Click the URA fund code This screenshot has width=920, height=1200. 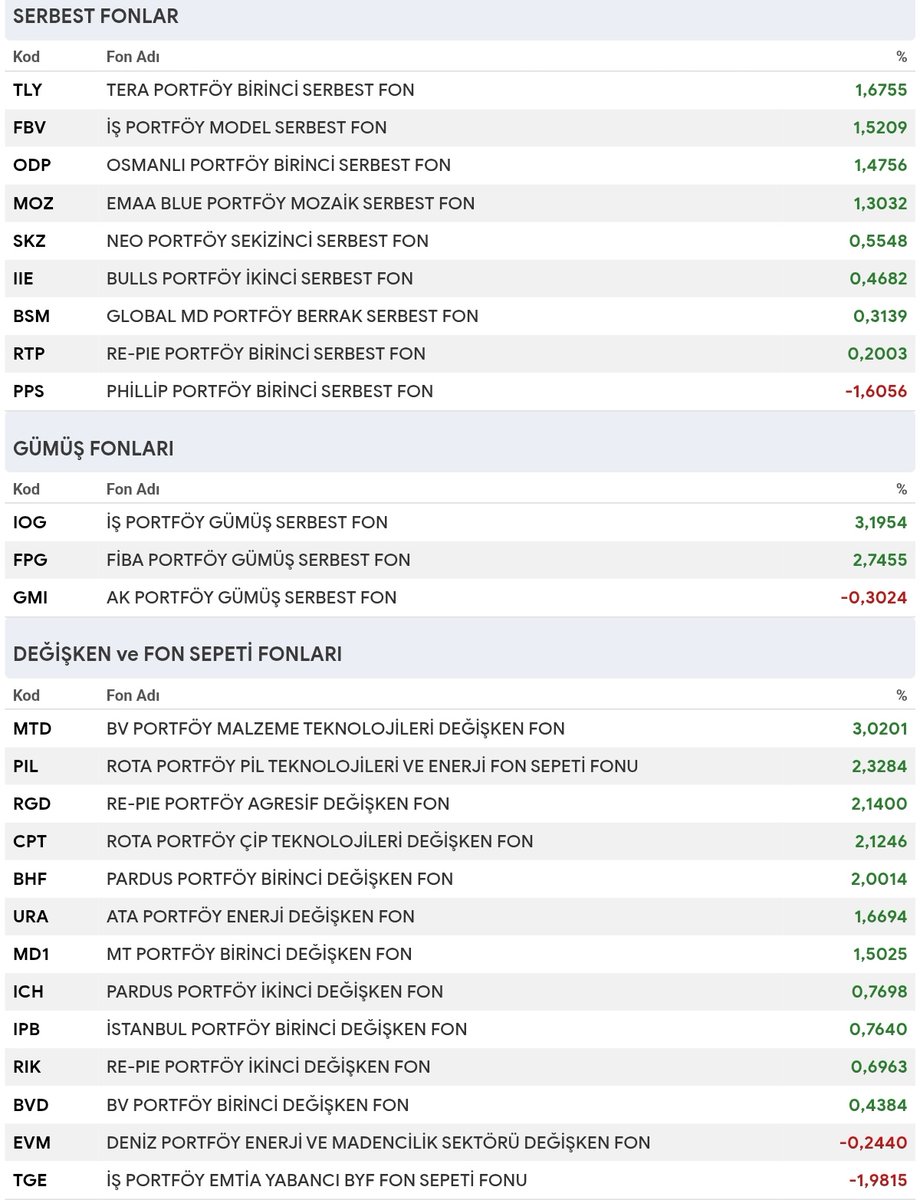pos(30,917)
